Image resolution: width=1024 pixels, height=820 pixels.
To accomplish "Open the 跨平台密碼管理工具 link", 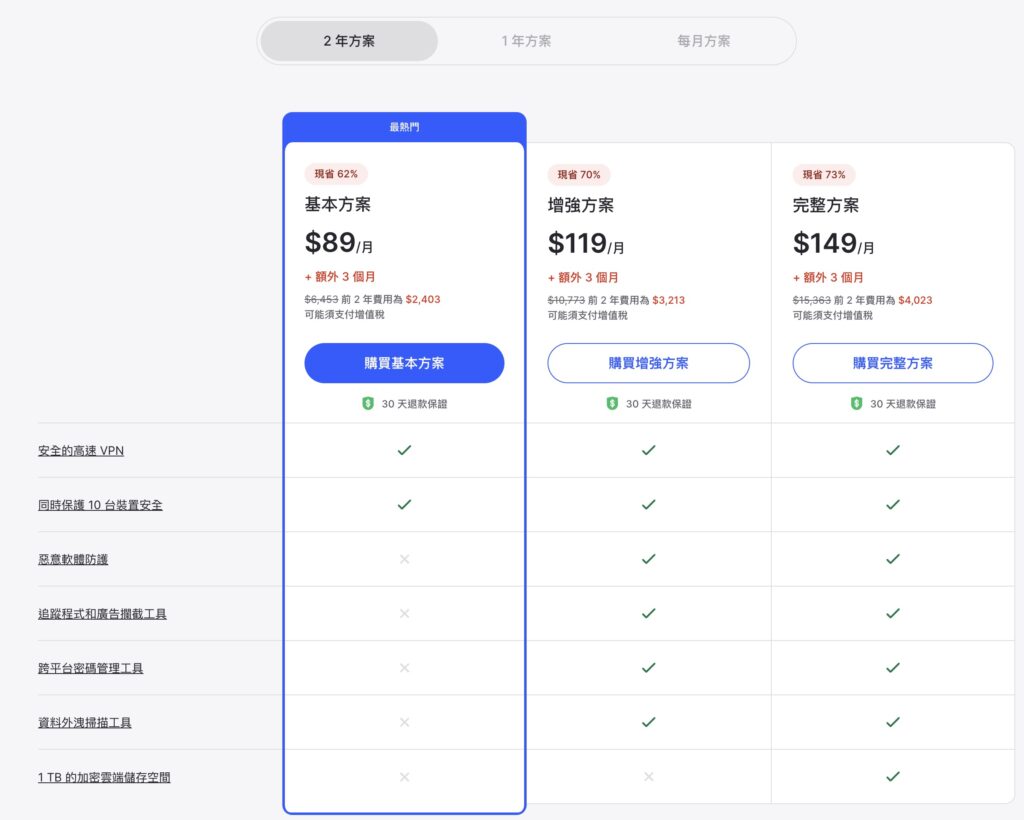I will point(90,668).
